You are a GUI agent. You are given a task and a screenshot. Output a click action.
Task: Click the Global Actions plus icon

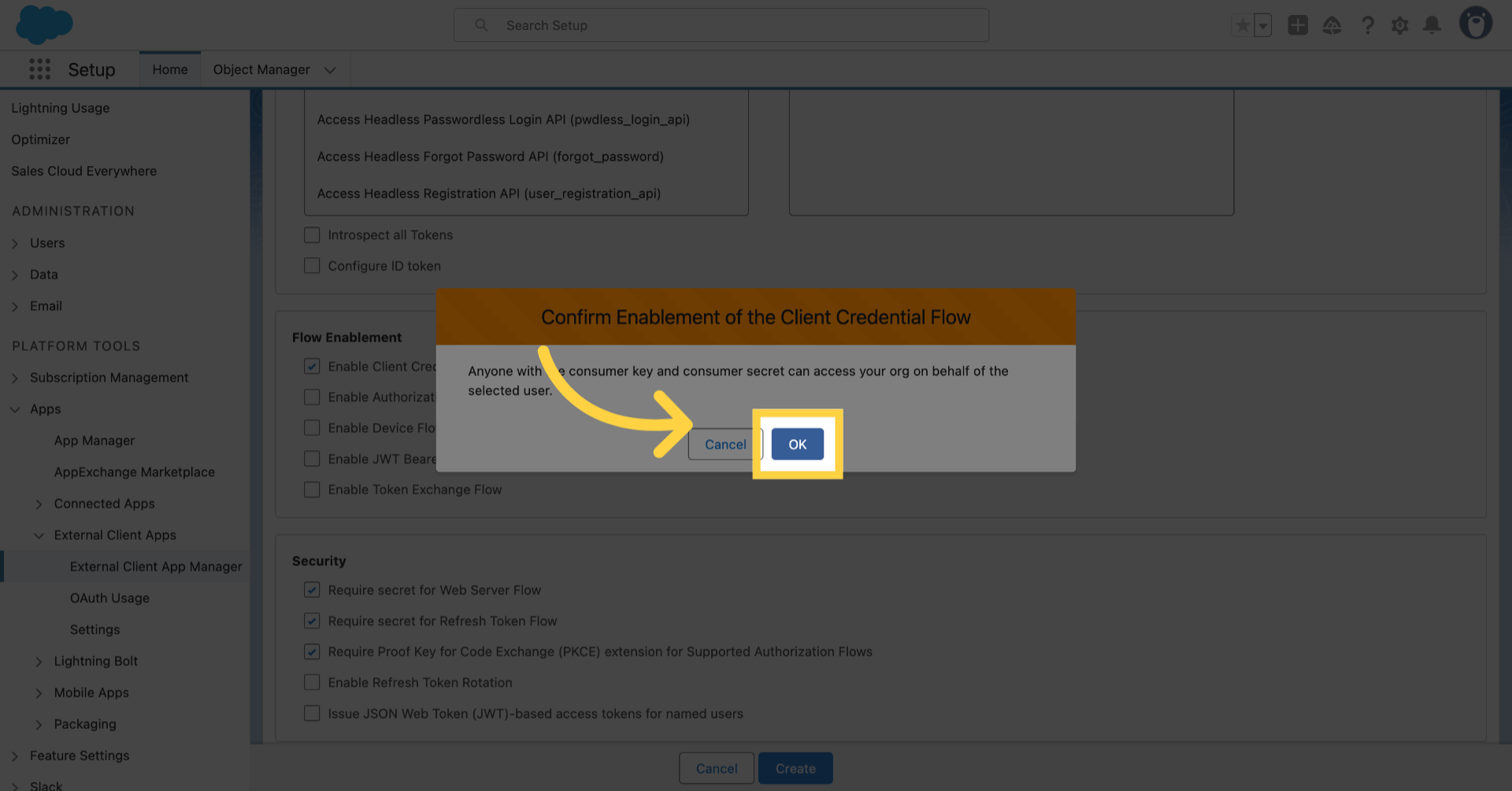[1298, 25]
